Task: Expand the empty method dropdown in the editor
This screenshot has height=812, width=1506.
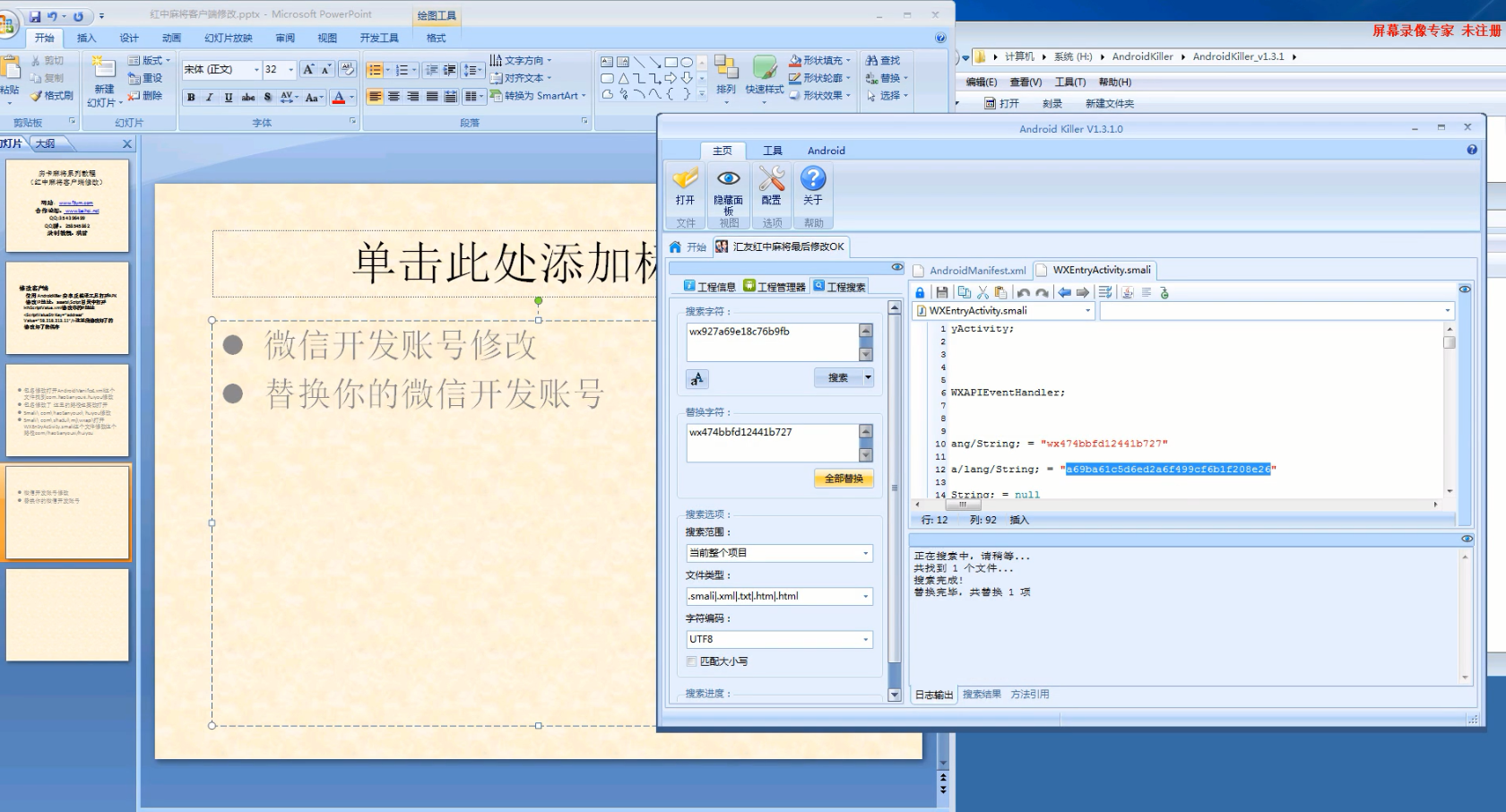Action: click(x=1447, y=311)
